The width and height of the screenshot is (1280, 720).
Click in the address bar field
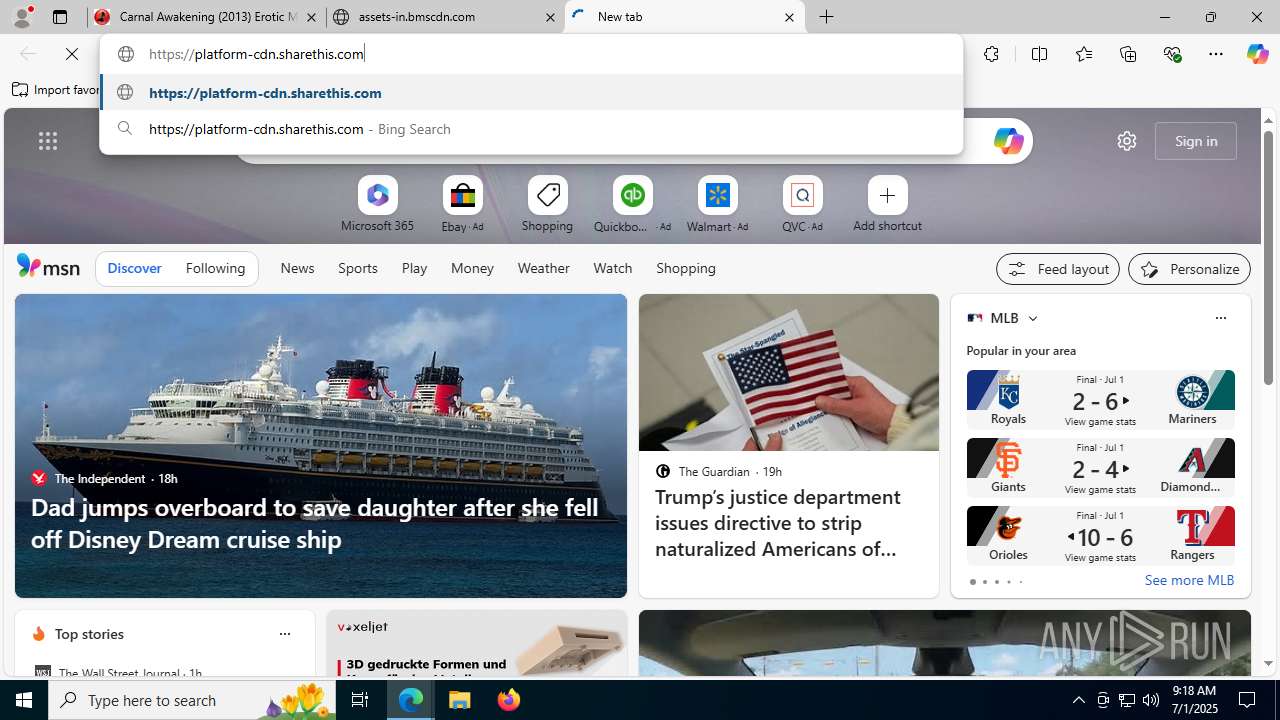(531, 54)
